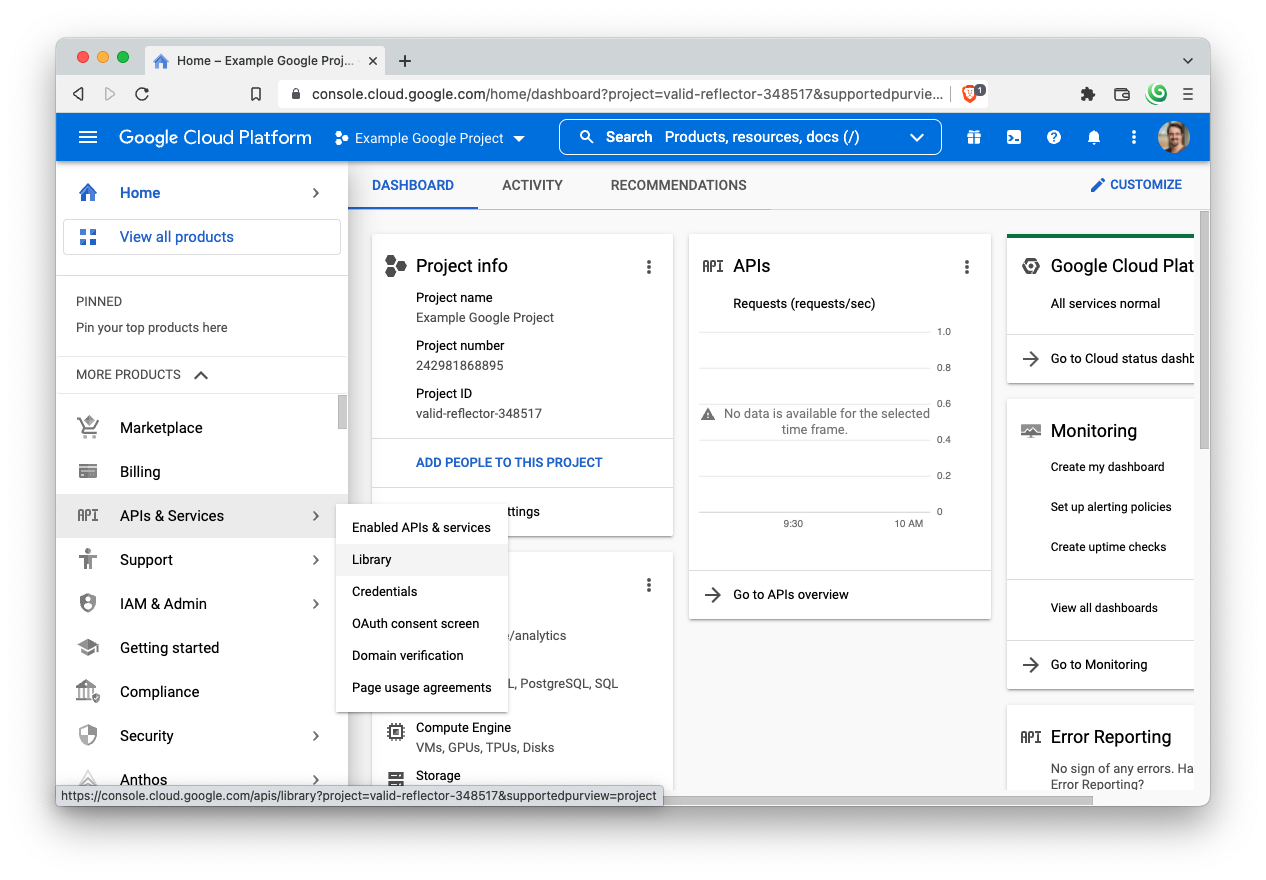This screenshot has width=1266, height=880.
Task: Click the browser address bar URL
Action: tap(627, 94)
